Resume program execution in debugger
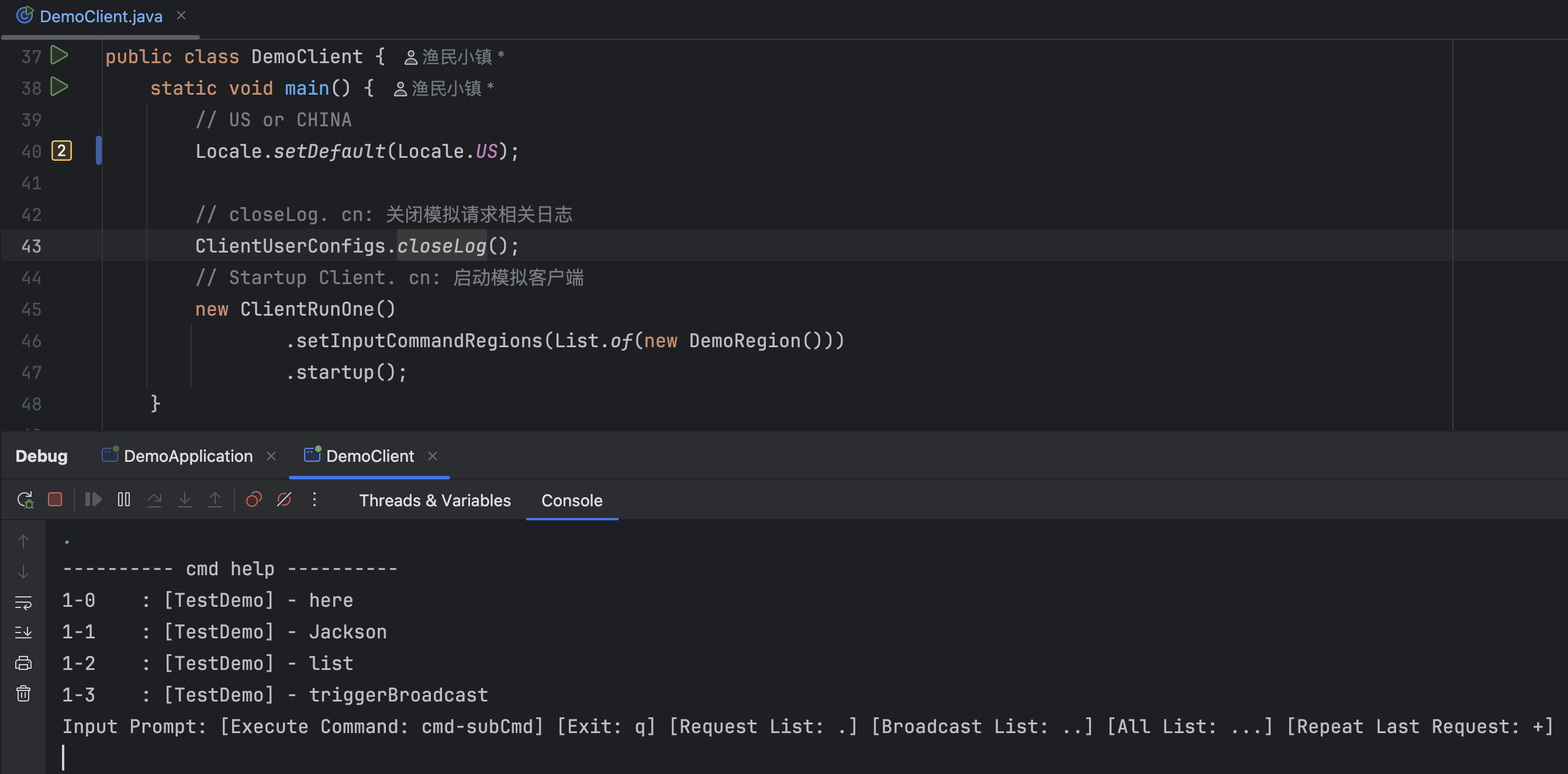This screenshot has width=1568, height=774. click(x=92, y=499)
